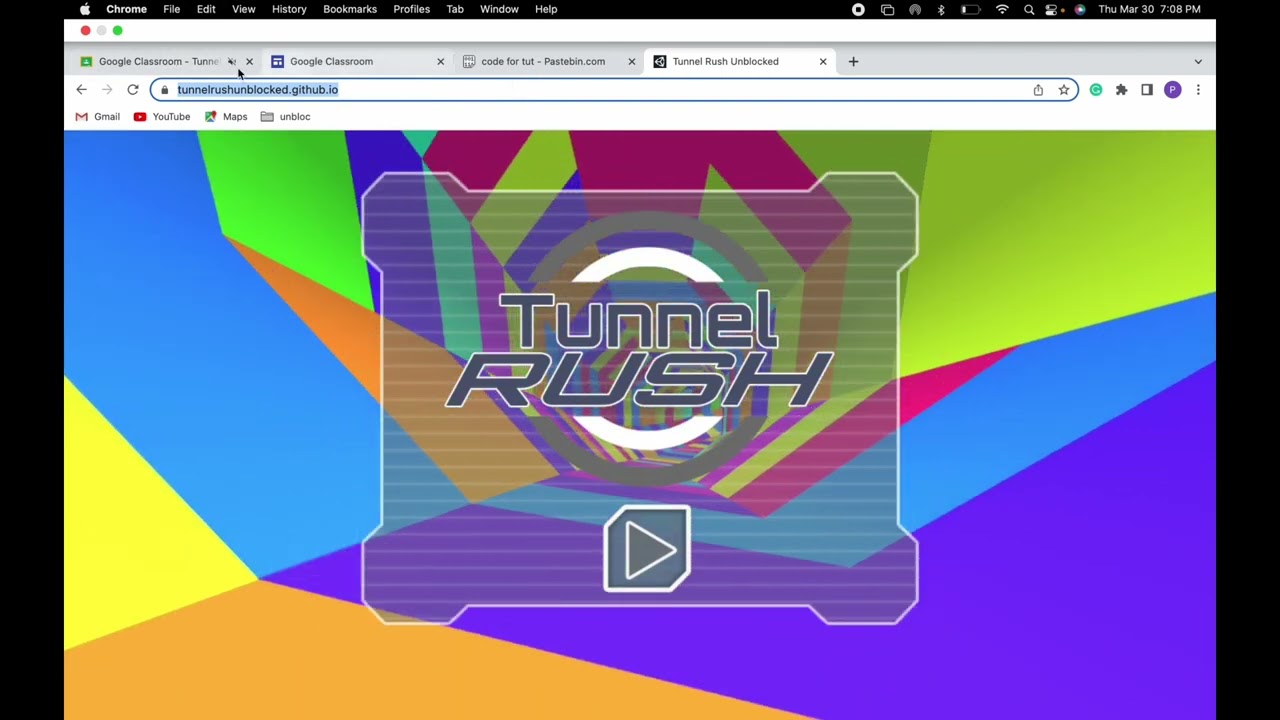Viewport: 1280px width, 720px height.
Task: Open the Maps bookmark
Action: 226,117
